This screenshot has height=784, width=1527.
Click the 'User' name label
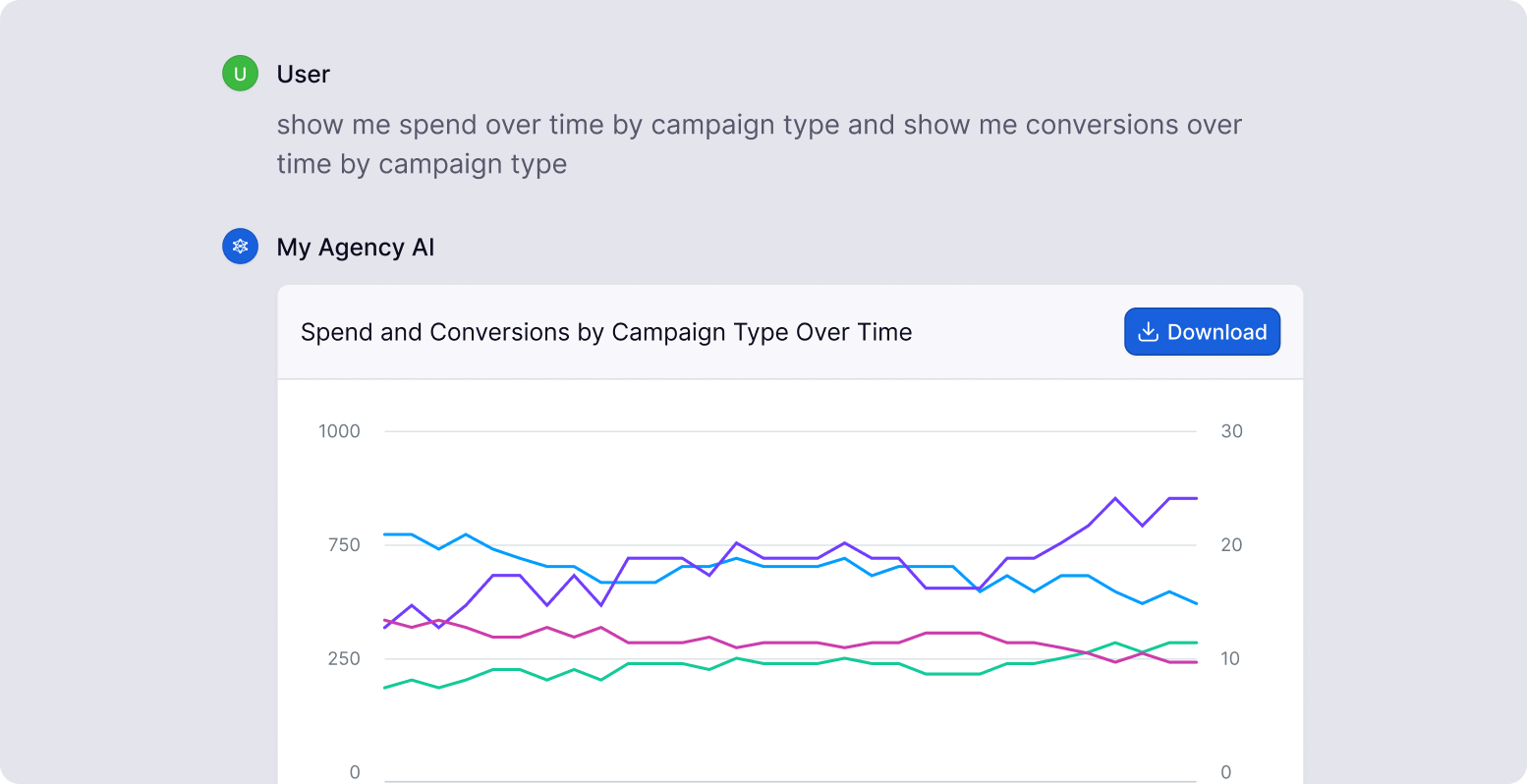301,73
